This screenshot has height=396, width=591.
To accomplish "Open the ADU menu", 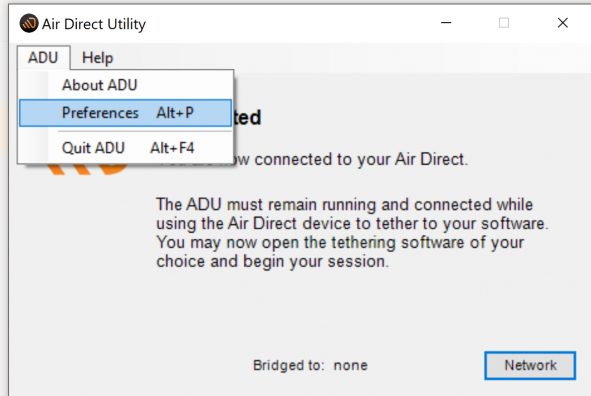I will [43, 58].
